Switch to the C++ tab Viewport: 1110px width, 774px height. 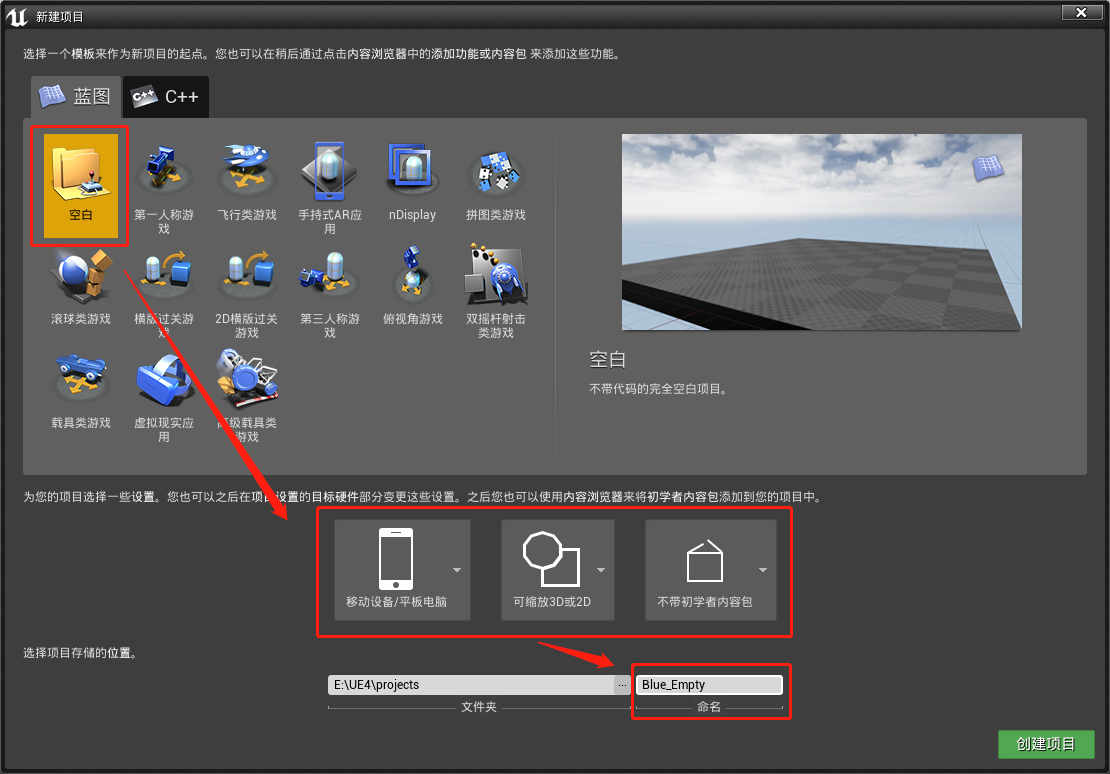click(164, 96)
